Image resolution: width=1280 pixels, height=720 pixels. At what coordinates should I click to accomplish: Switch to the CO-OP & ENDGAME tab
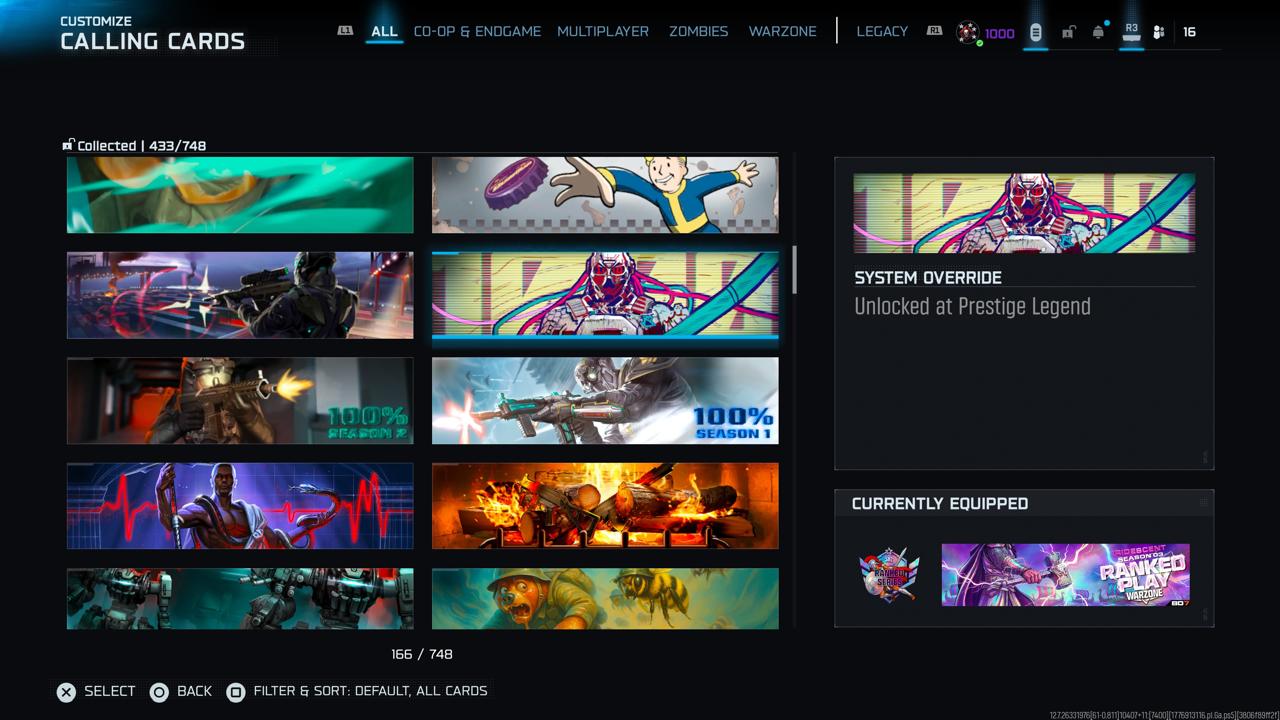[477, 31]
